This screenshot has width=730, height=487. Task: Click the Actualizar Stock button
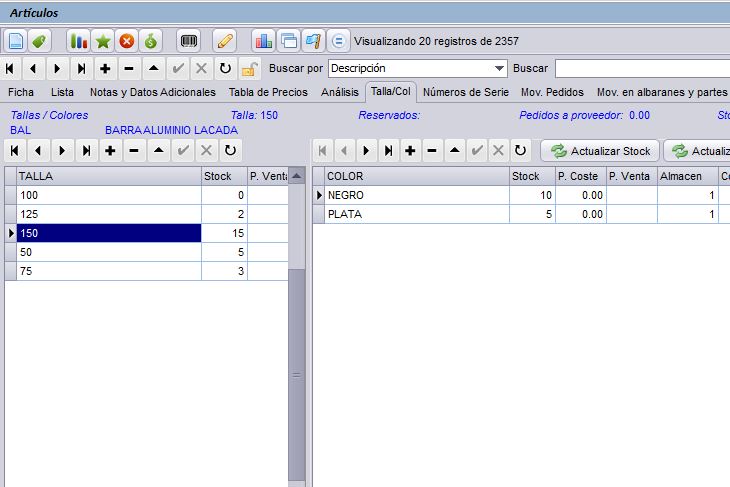click(x=600, y=151)
